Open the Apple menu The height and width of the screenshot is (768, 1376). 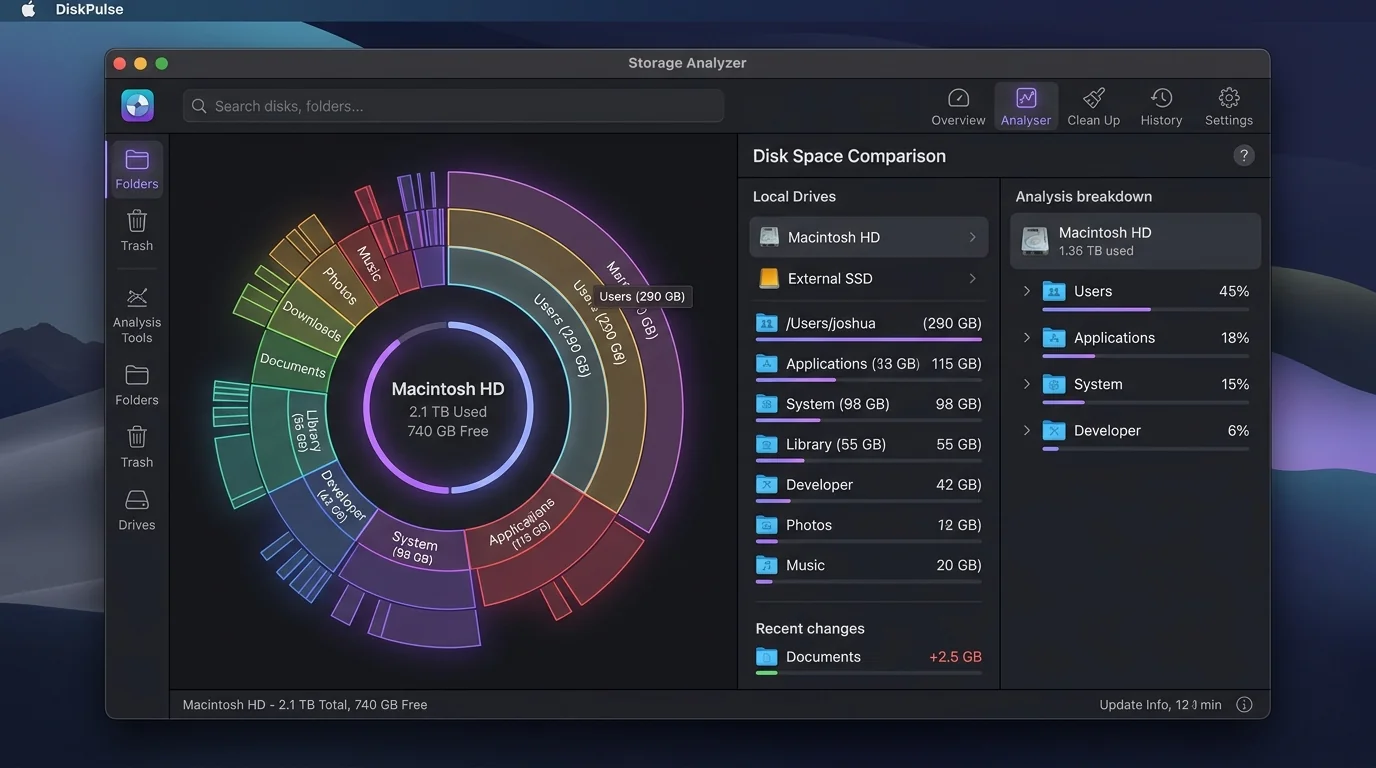(28, 10)
